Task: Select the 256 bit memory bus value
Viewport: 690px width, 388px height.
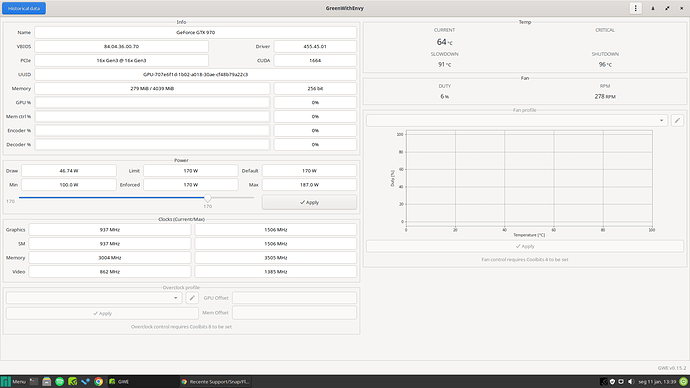Action: click(315, 88)
